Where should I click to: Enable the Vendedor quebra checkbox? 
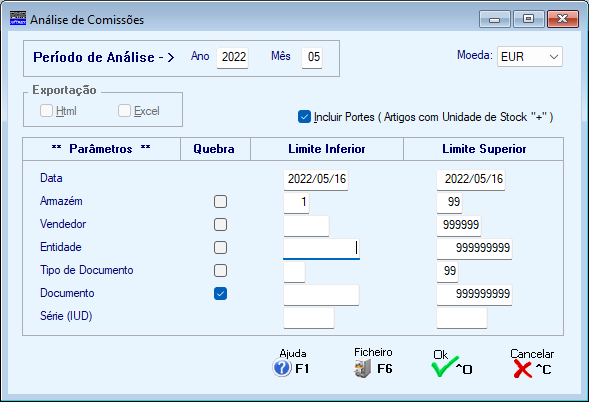pyautogui.click(x=220, y=225)
